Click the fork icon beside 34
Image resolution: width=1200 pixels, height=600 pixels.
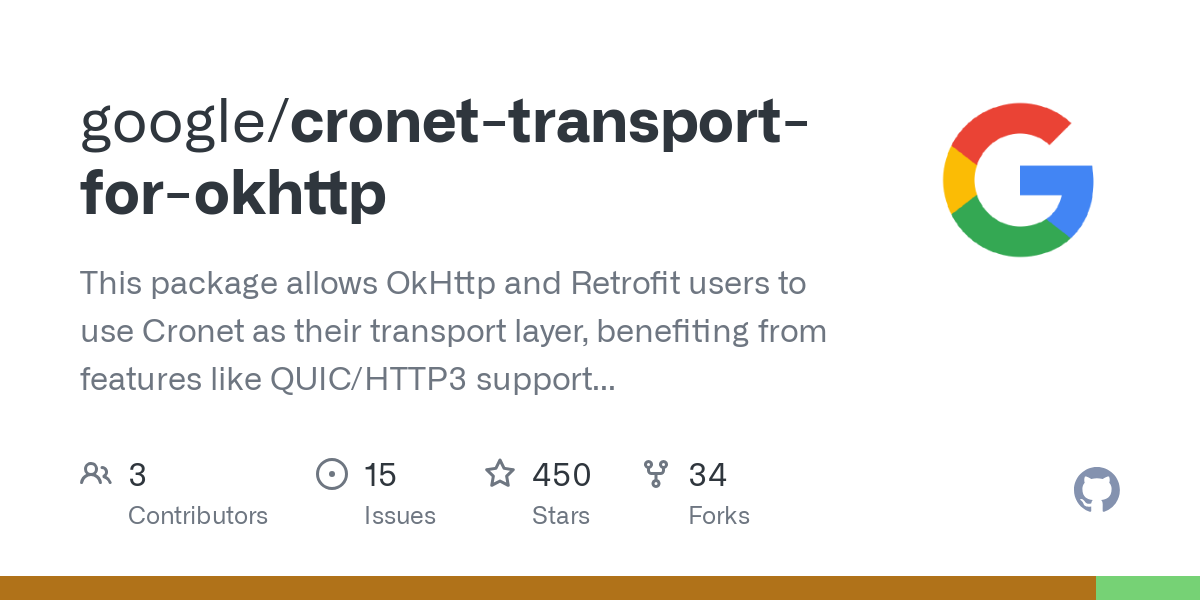click(x=656, y=473)
